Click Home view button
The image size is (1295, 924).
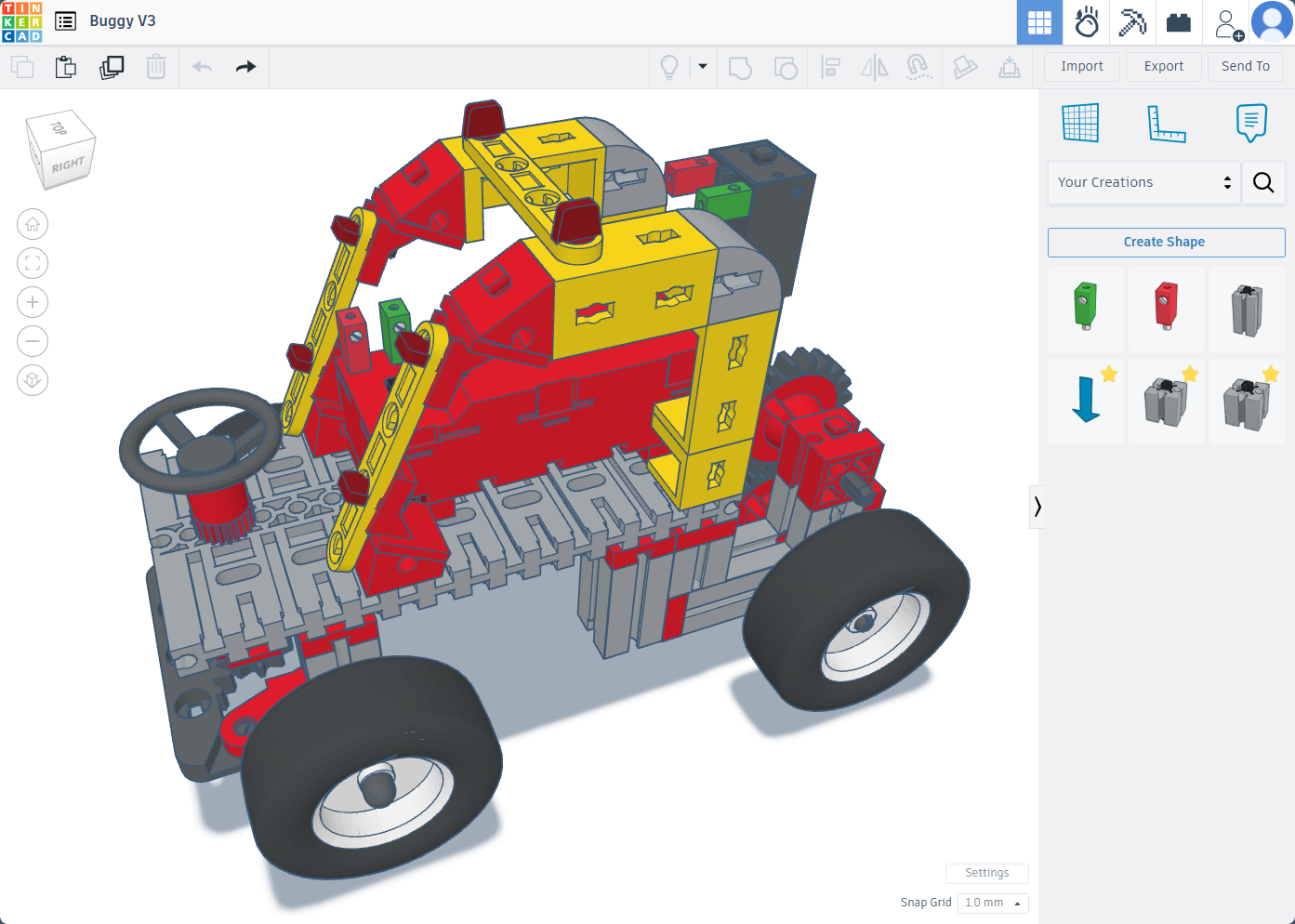pos(33,224)
